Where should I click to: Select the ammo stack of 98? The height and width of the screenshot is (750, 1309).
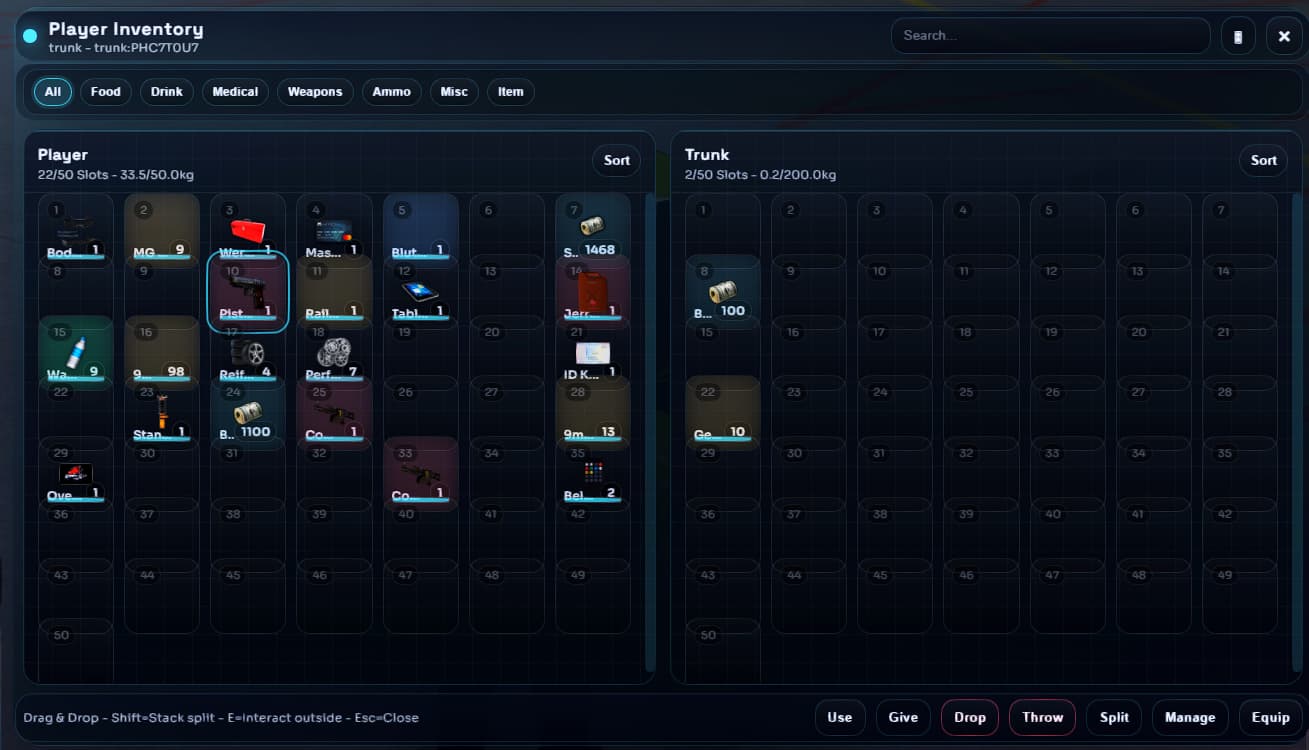pyautogui.click(x=162, y=352)
